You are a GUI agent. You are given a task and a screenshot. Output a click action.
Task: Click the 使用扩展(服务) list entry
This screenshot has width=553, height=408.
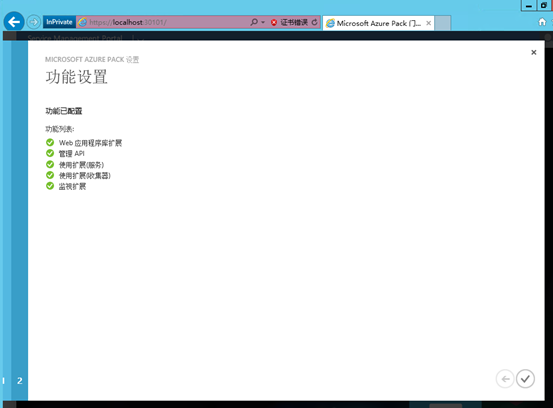[x=81, y=165]
